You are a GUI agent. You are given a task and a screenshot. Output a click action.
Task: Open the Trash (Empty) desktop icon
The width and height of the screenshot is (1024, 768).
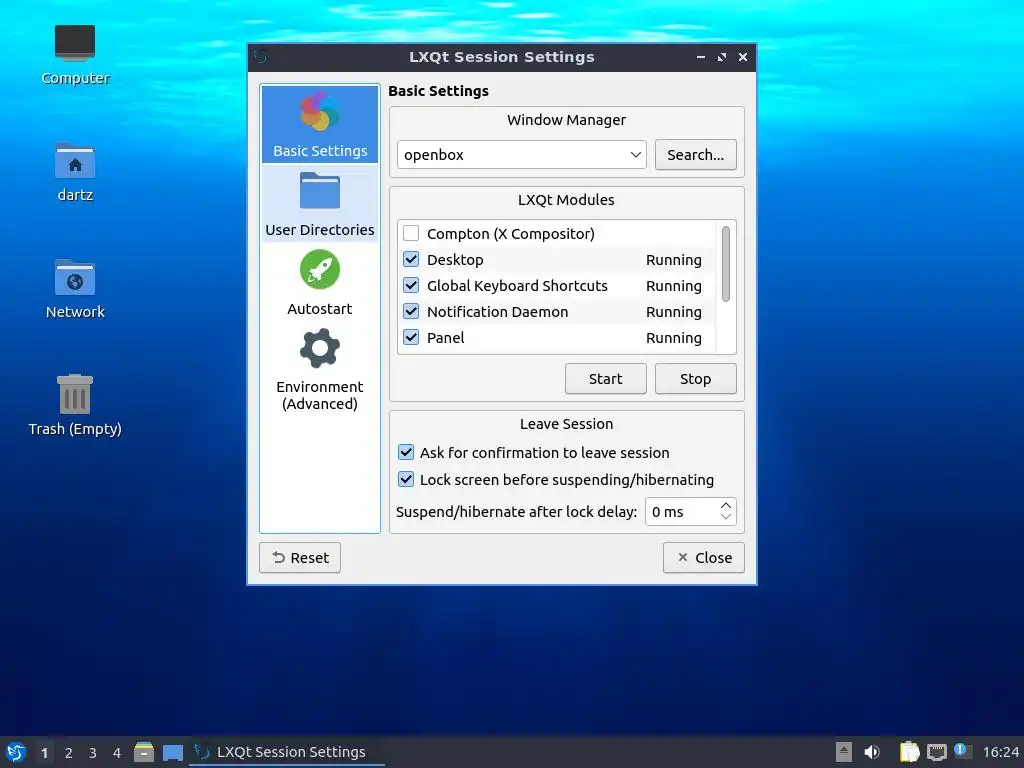point(74,405)
